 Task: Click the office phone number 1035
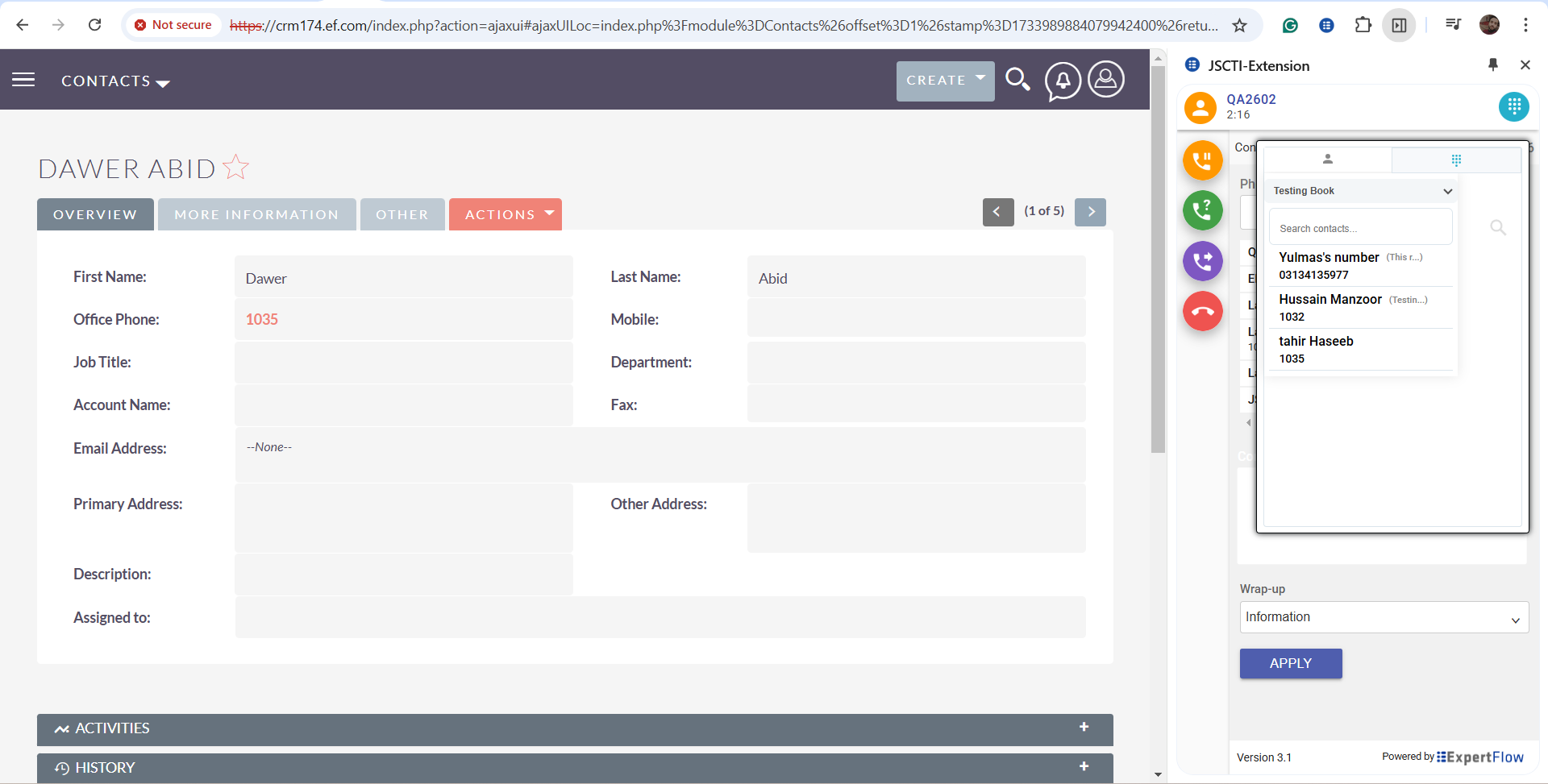coord(262,320)
